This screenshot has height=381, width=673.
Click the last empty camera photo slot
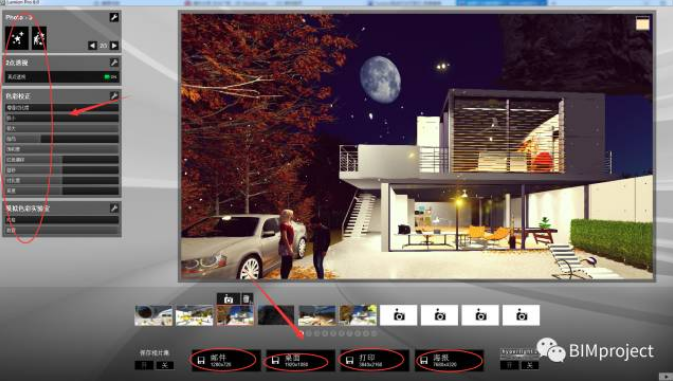[521, 316]
